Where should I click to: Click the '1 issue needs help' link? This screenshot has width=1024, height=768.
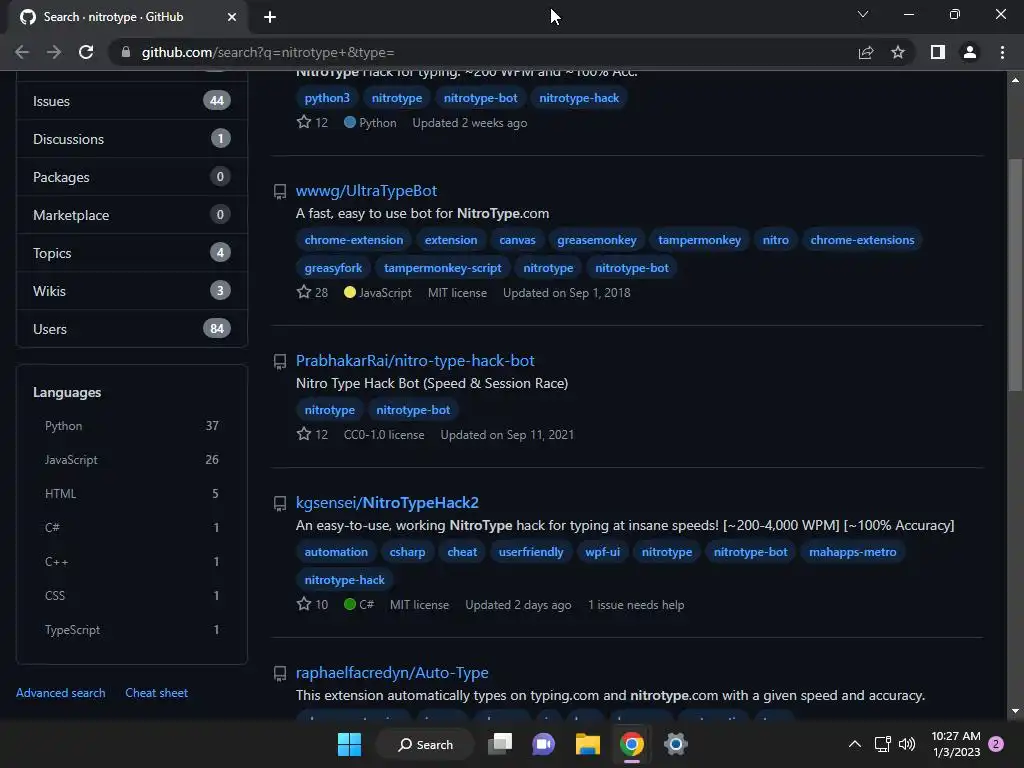[636, 605]
